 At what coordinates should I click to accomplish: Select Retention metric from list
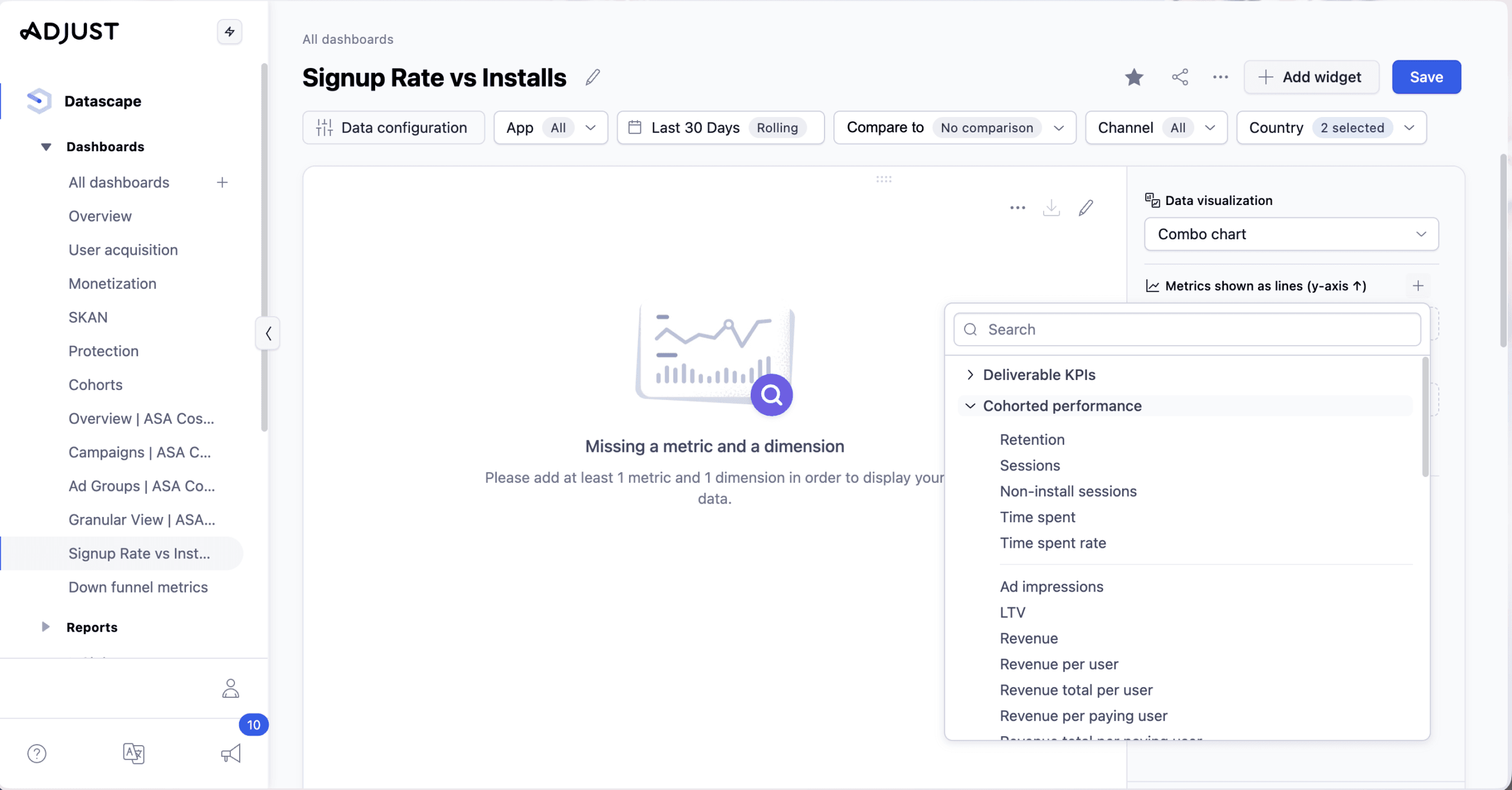point(1032,440)
